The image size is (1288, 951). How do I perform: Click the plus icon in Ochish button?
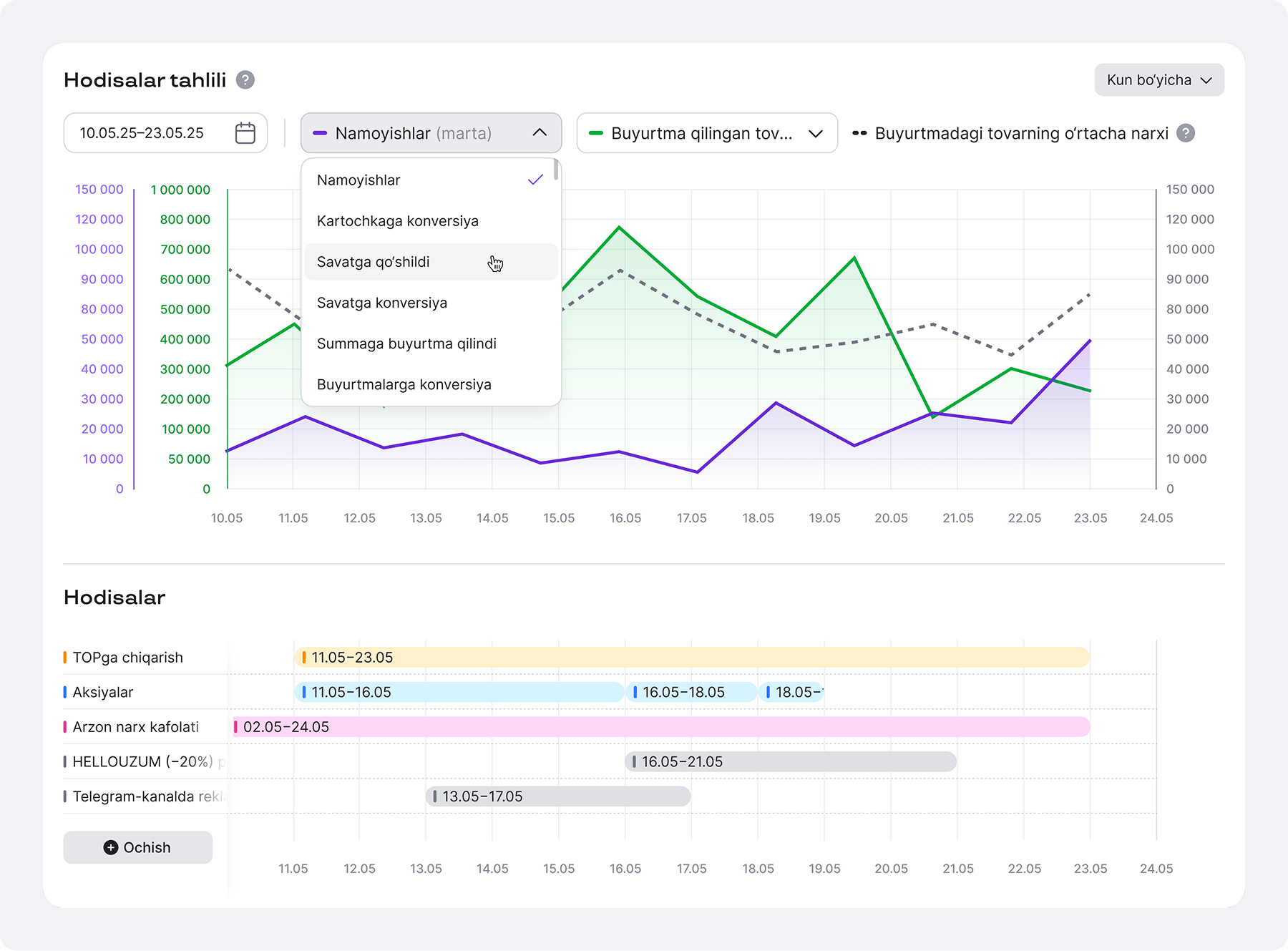coord(111,847)
